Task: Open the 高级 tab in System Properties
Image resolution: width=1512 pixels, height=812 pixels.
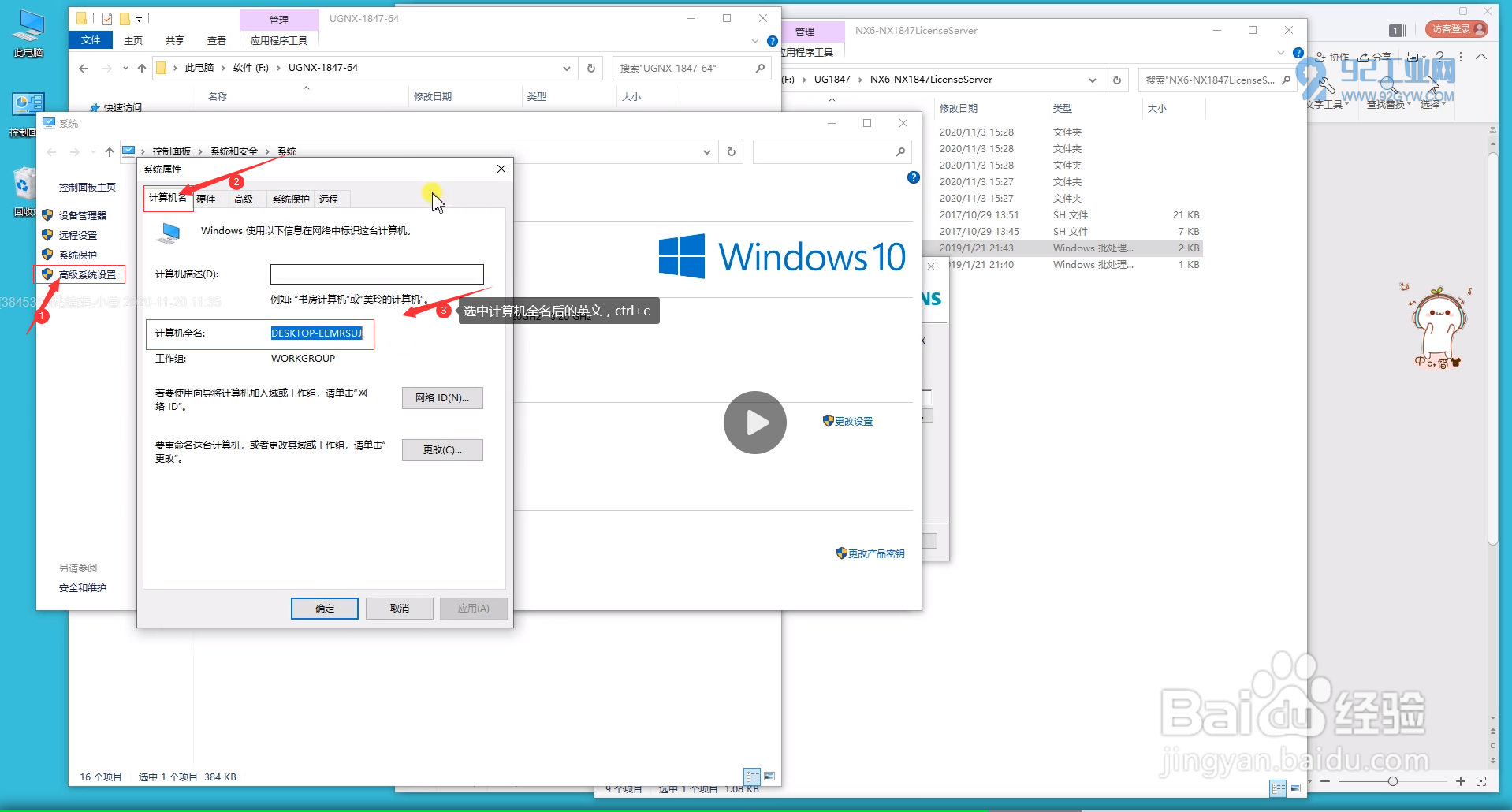Action: (x=244, y=199)
